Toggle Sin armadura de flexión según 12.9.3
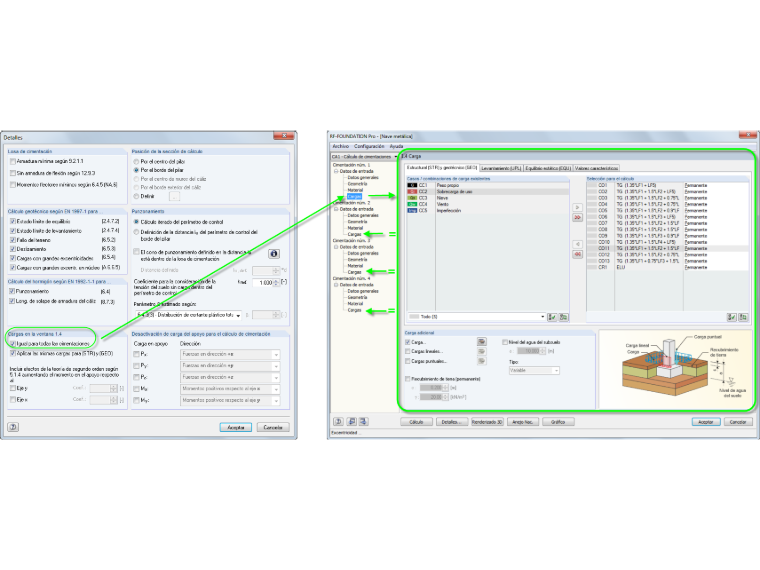 tap(13, 173)
